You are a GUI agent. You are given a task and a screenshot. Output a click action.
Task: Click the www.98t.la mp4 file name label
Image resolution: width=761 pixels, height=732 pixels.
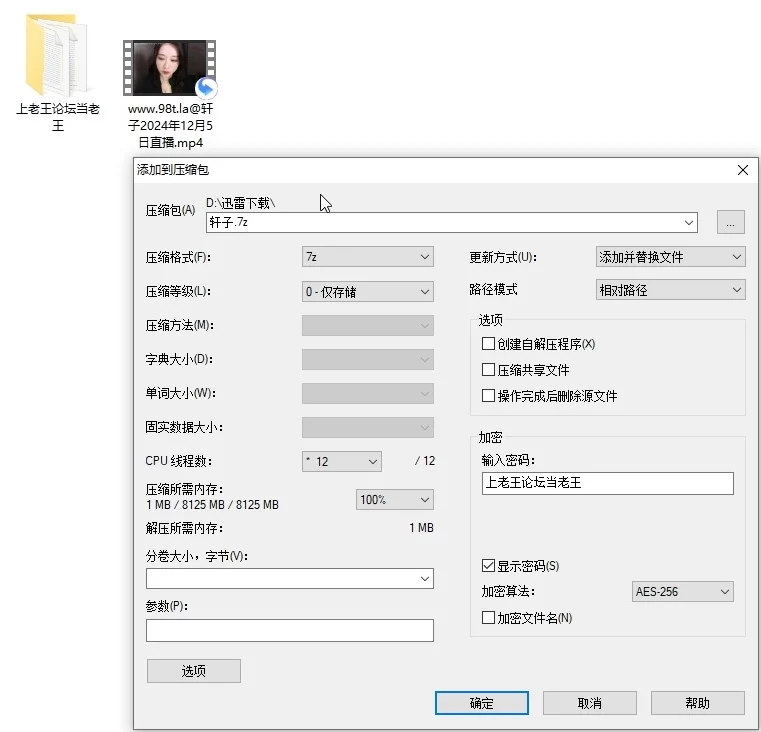[170, 125]
